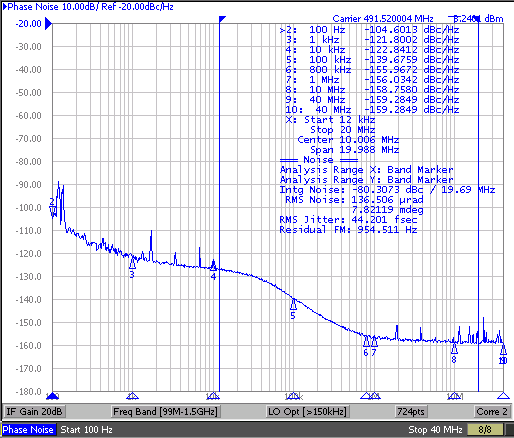Screen dimensions: 514x438
Task: Click marker row 9: 40 MHz readout
Action: point(372,100)
